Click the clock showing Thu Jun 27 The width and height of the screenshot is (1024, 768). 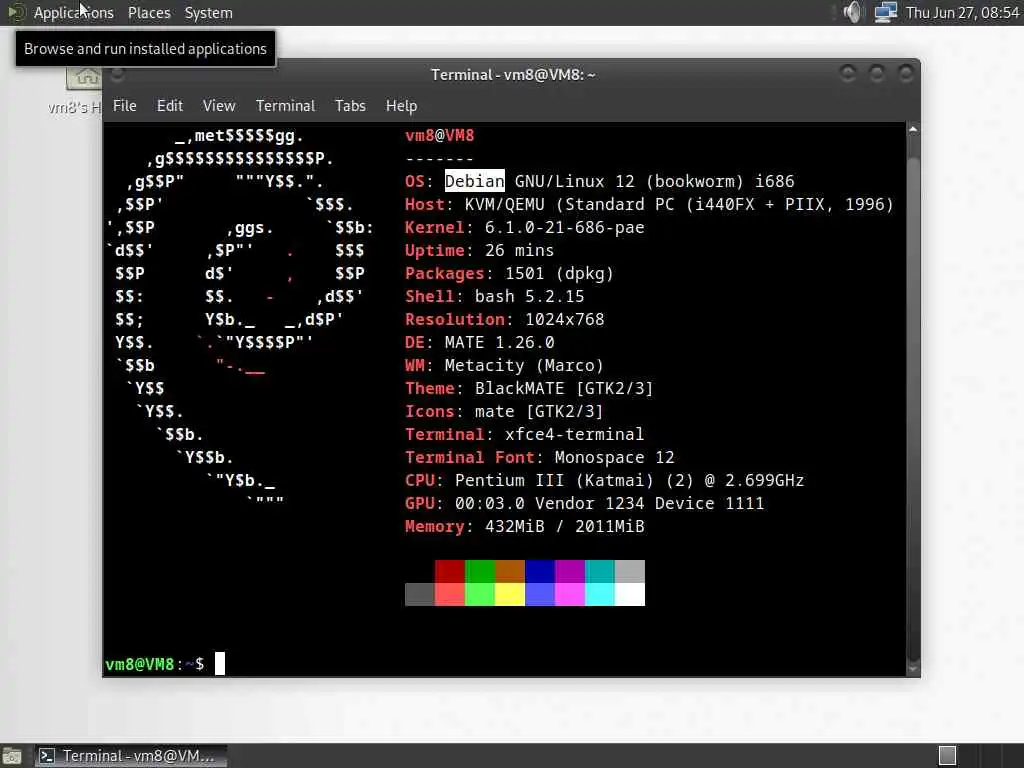point(962,12)
